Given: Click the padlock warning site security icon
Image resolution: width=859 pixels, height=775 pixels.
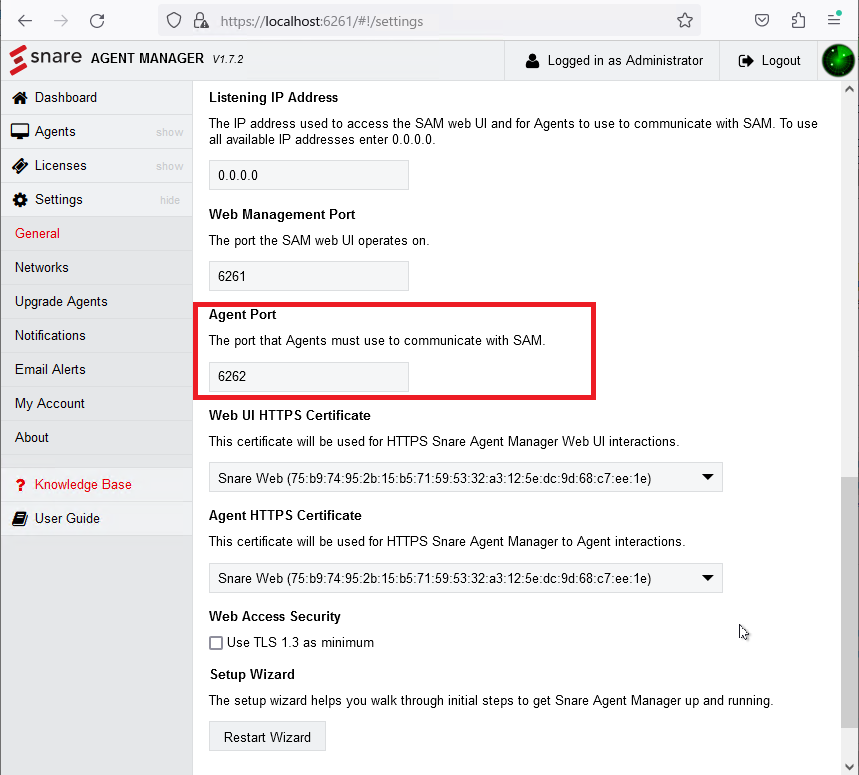Looking at the screenshot, I should point(201,21).
